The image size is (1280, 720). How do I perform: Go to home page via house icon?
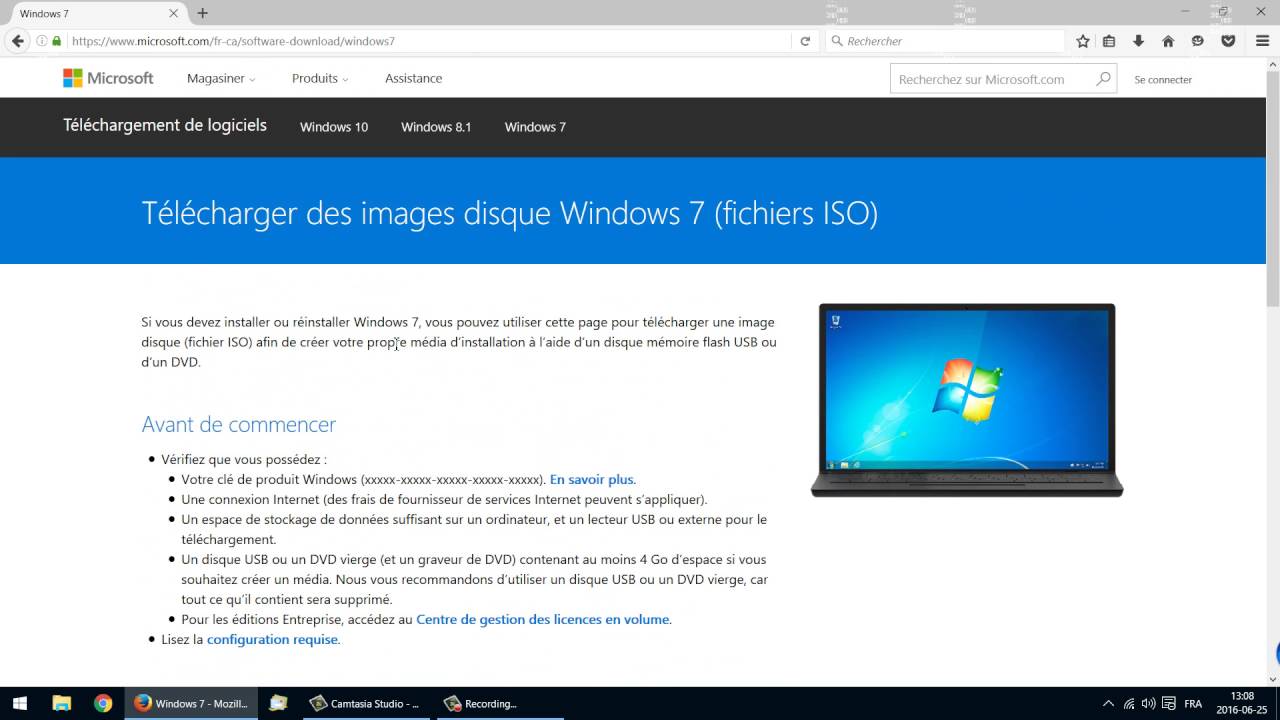[1168, 41]
